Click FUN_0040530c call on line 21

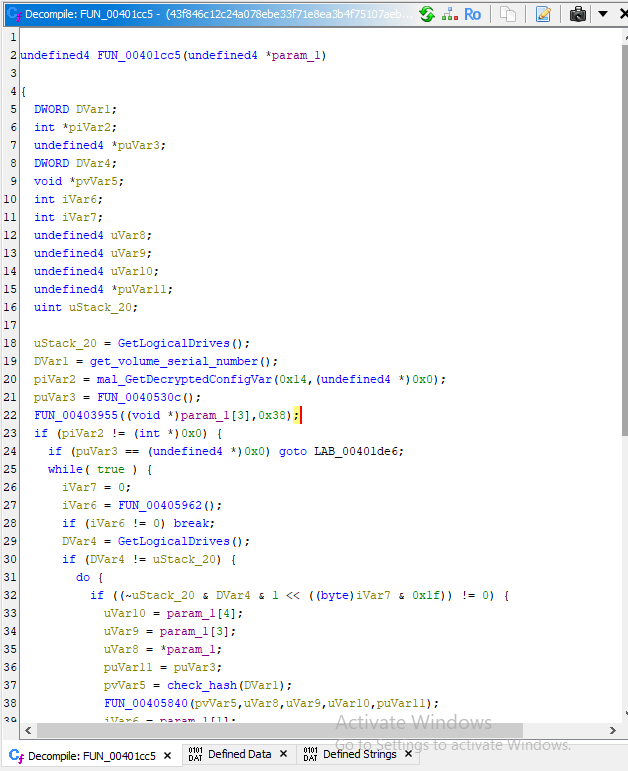click(x=139, y=397)
